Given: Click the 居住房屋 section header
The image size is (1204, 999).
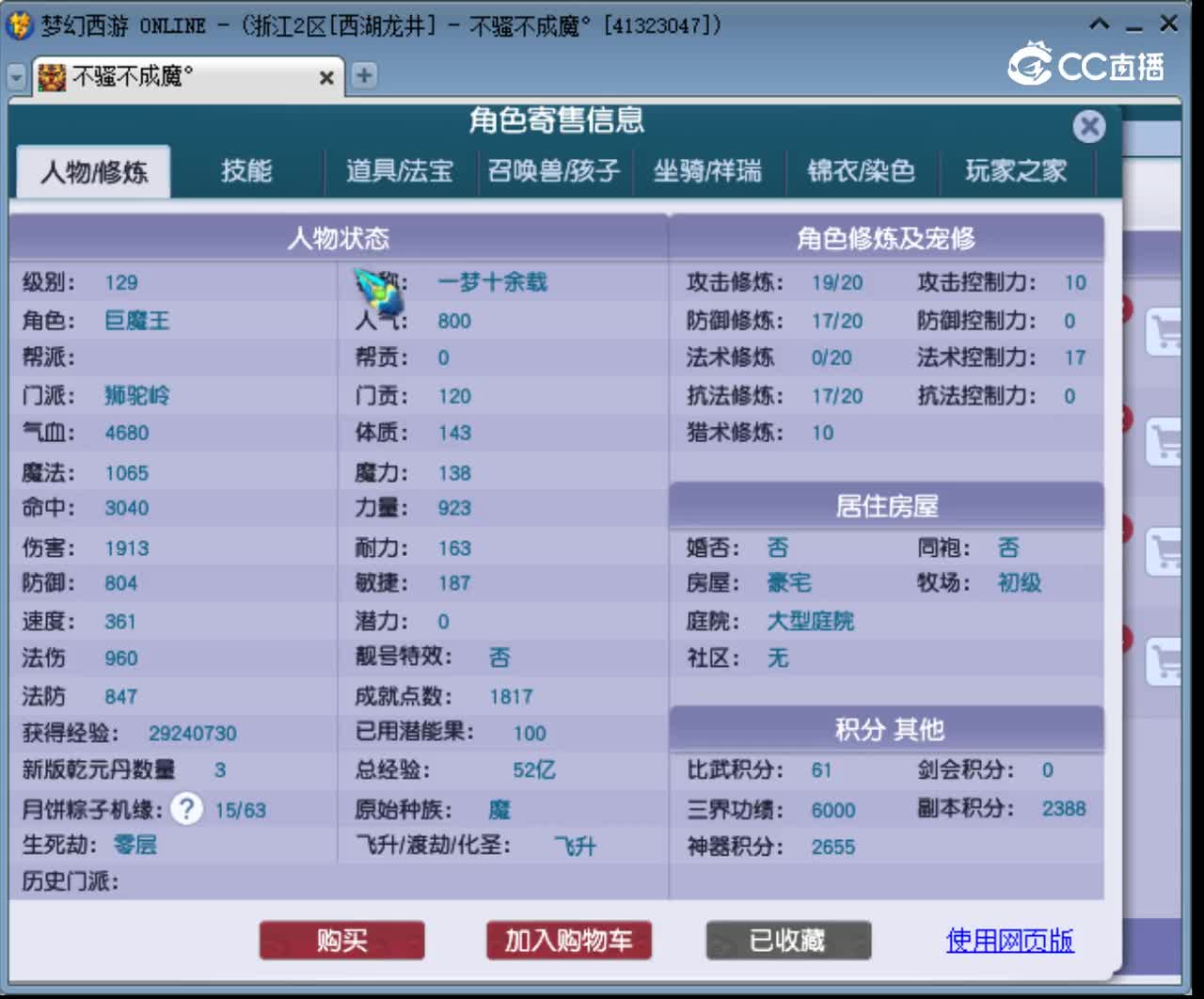Looking at the screenshot, I should coord(886,506).
